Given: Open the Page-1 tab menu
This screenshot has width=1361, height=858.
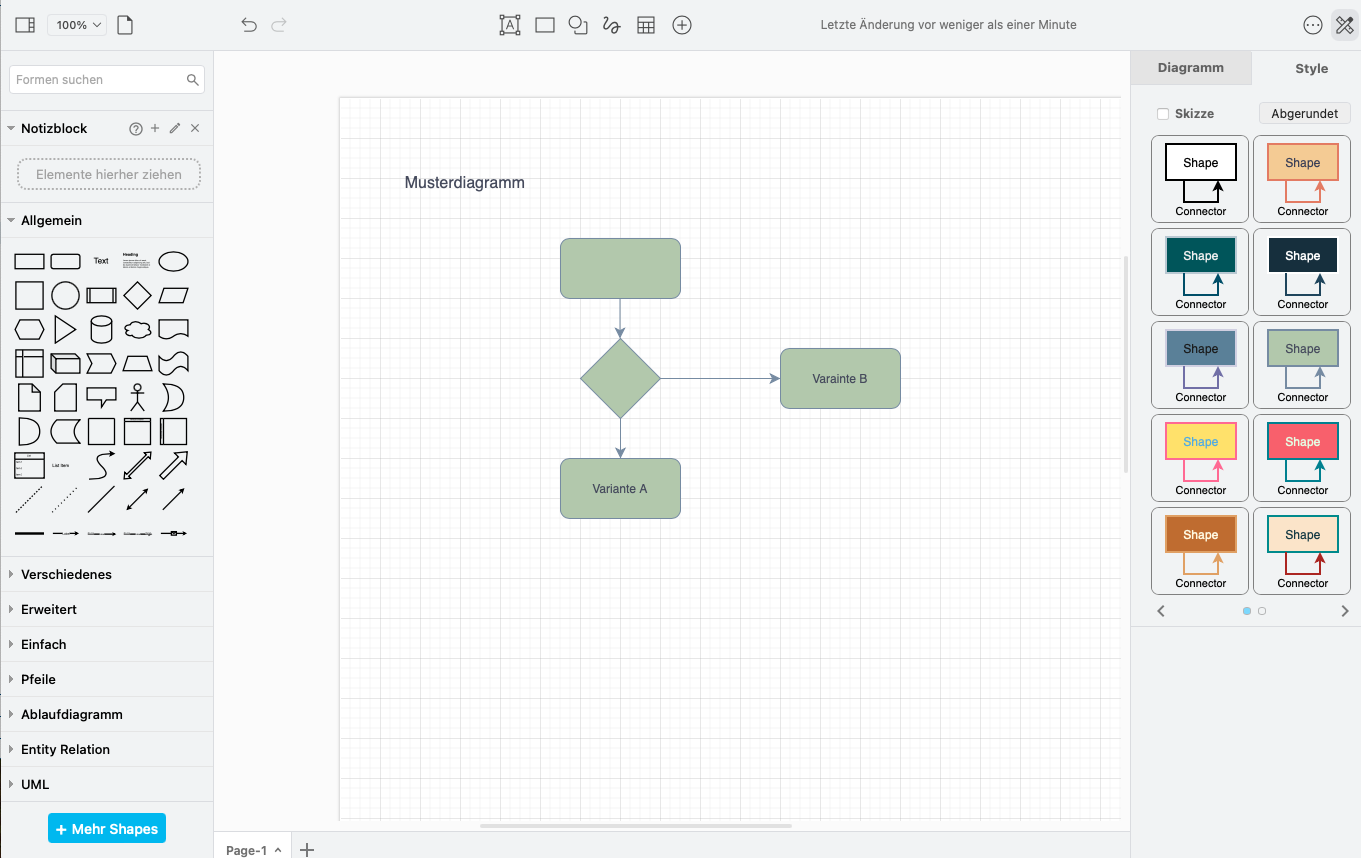Looking at the screenshot, I should pyautogui.click(x=252, y=850).
